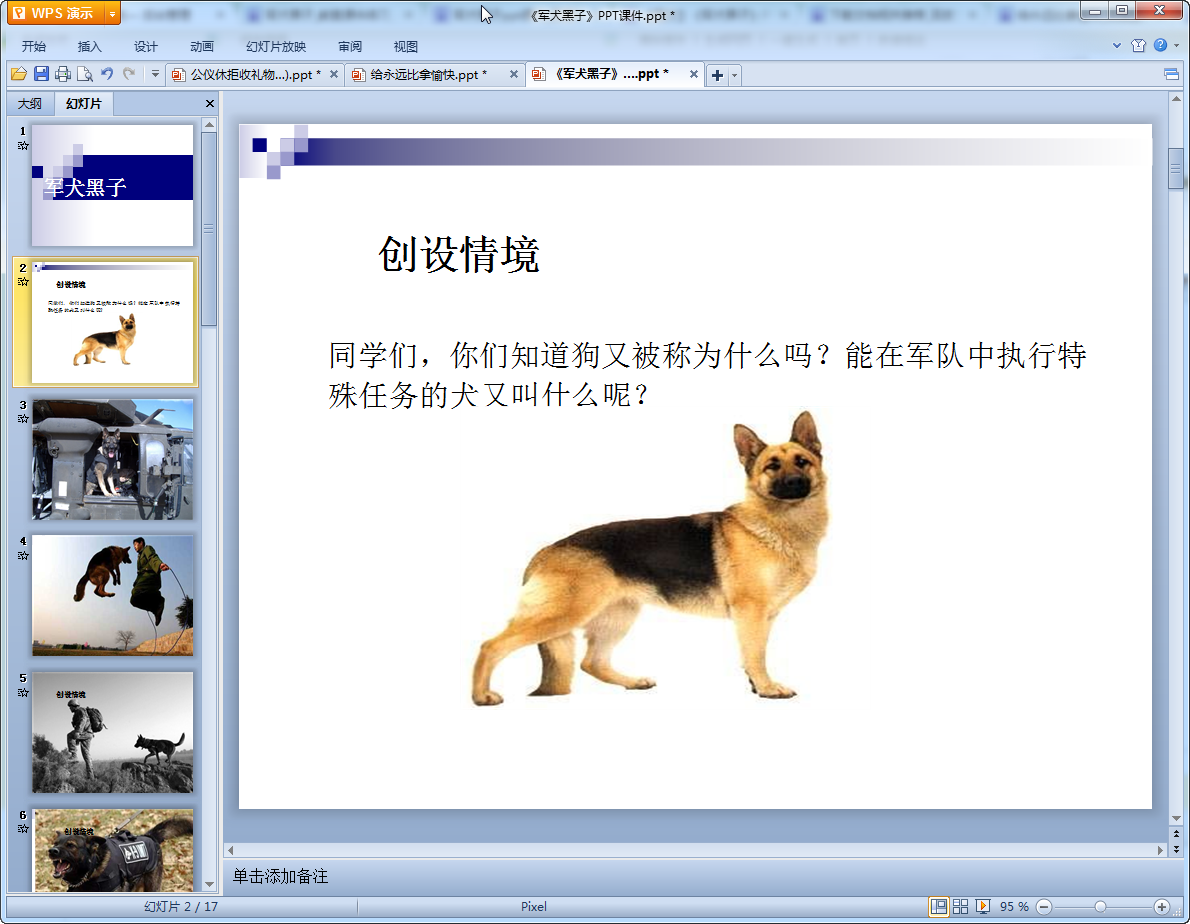Go to next slide with double-down arrow
The height and width of the screenshot is (924, 1190).
click(x=1176, y=849)
